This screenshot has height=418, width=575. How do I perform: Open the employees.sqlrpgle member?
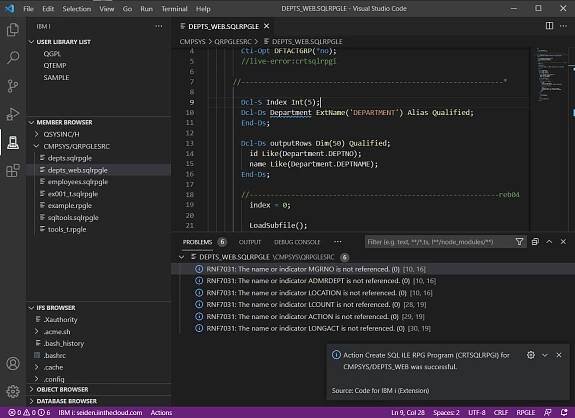(x=78, y=182)
